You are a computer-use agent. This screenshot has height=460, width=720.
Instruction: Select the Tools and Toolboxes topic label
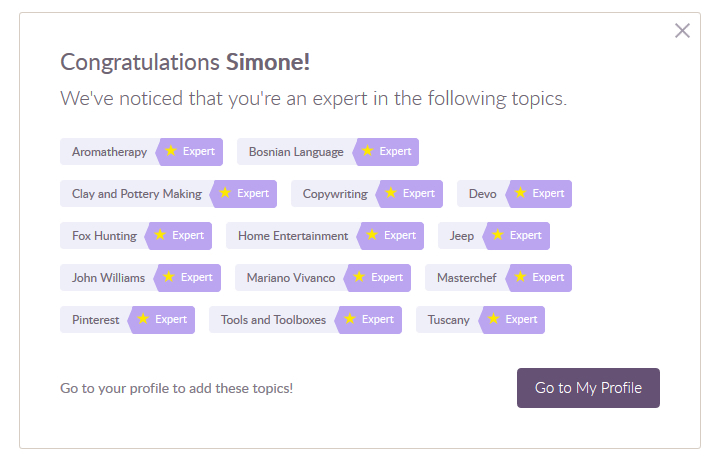[x=273, y=320]
